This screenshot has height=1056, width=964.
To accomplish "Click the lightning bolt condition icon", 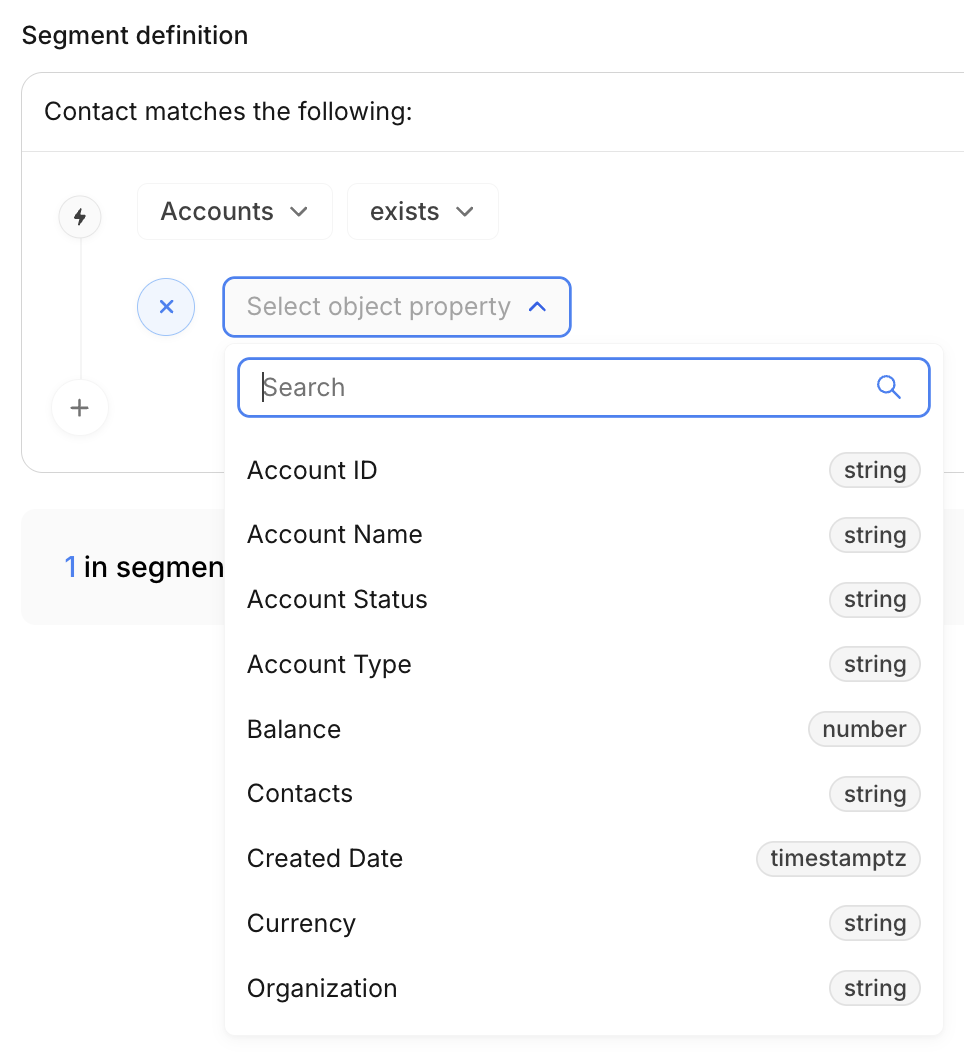I will pyautogui.click(x=80, y=216).
